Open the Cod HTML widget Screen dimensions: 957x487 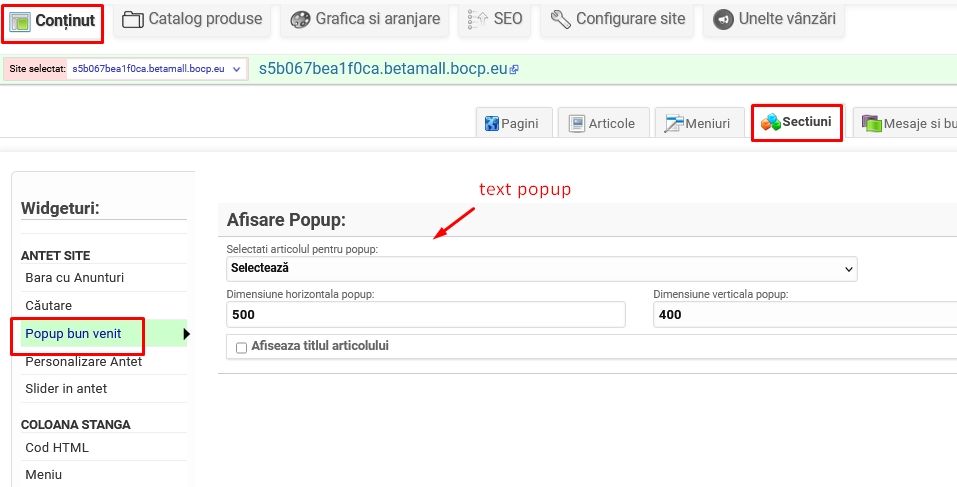57,447
